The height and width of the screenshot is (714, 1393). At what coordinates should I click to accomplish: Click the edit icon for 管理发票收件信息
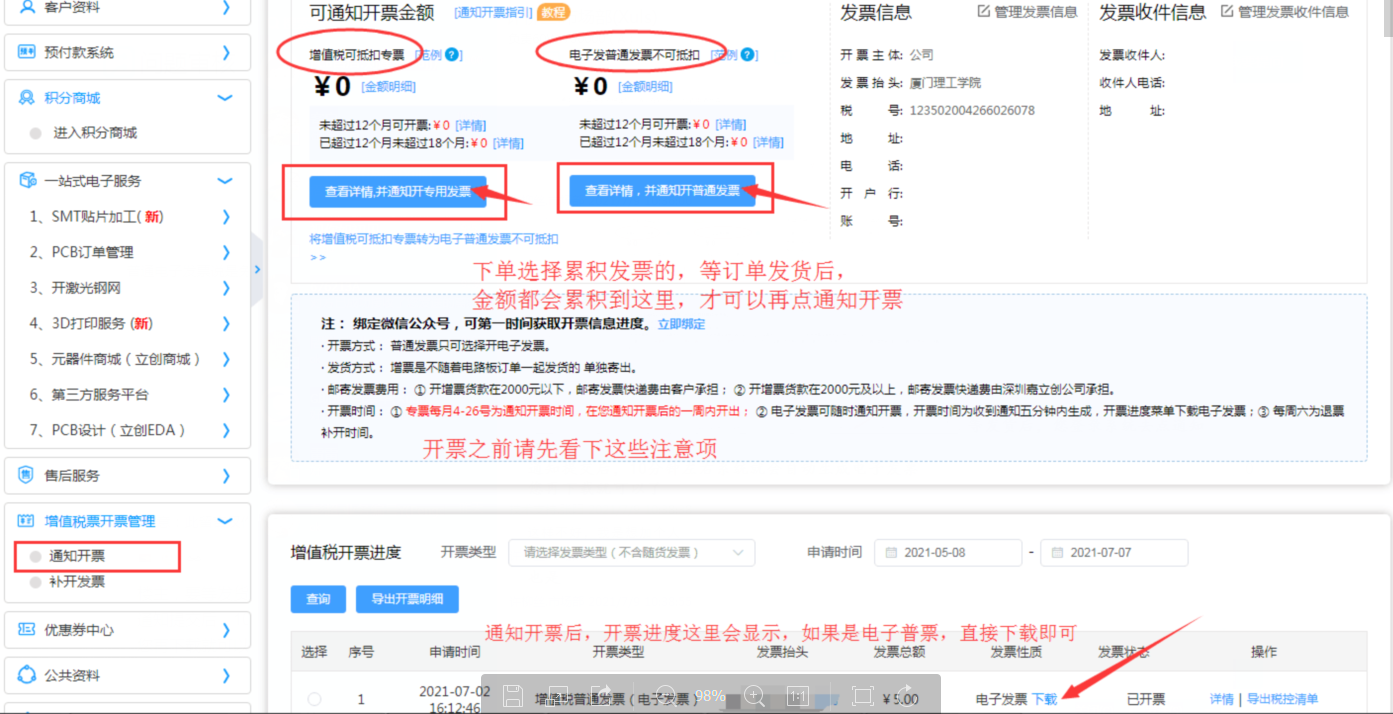[x=1227, y=12]
